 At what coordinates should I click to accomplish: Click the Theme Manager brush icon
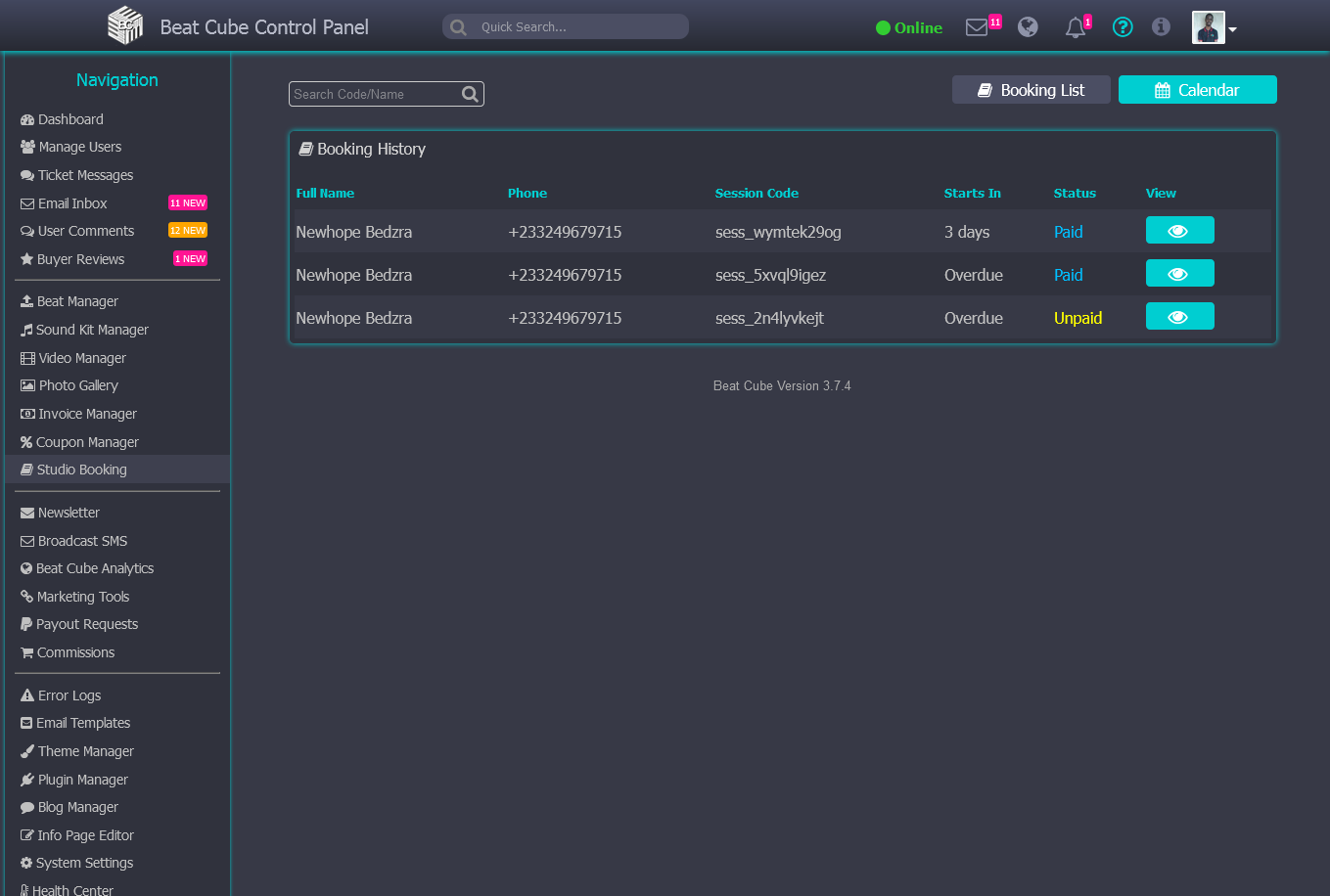pos(27,751)
